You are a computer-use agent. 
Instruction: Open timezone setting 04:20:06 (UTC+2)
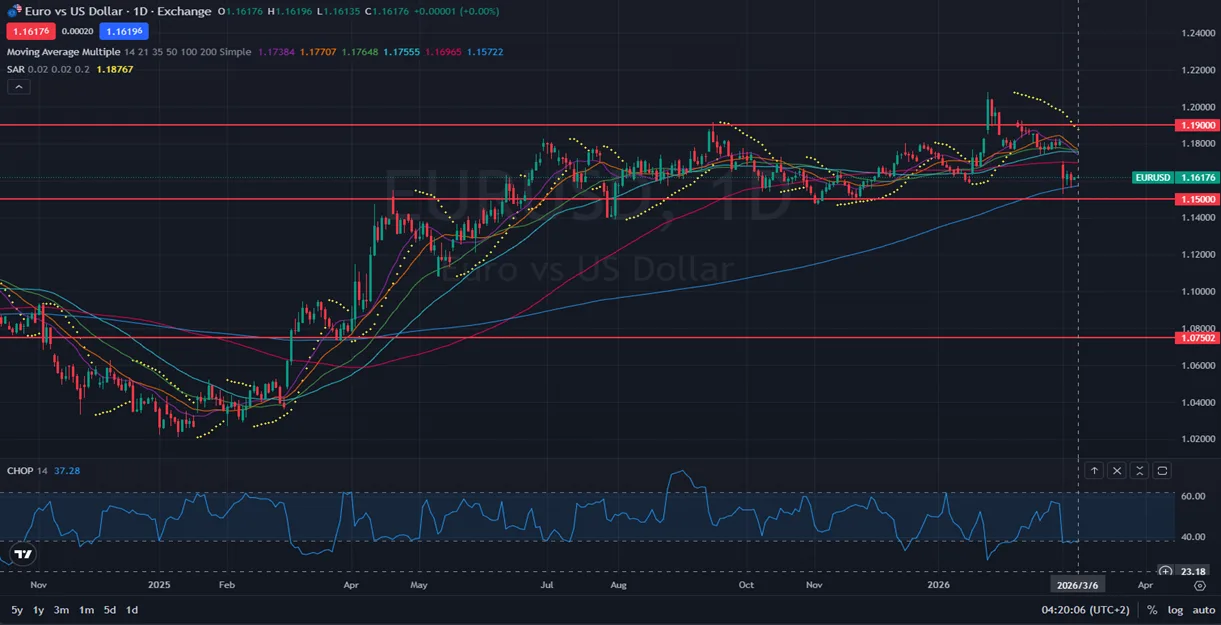point(1085,610)
